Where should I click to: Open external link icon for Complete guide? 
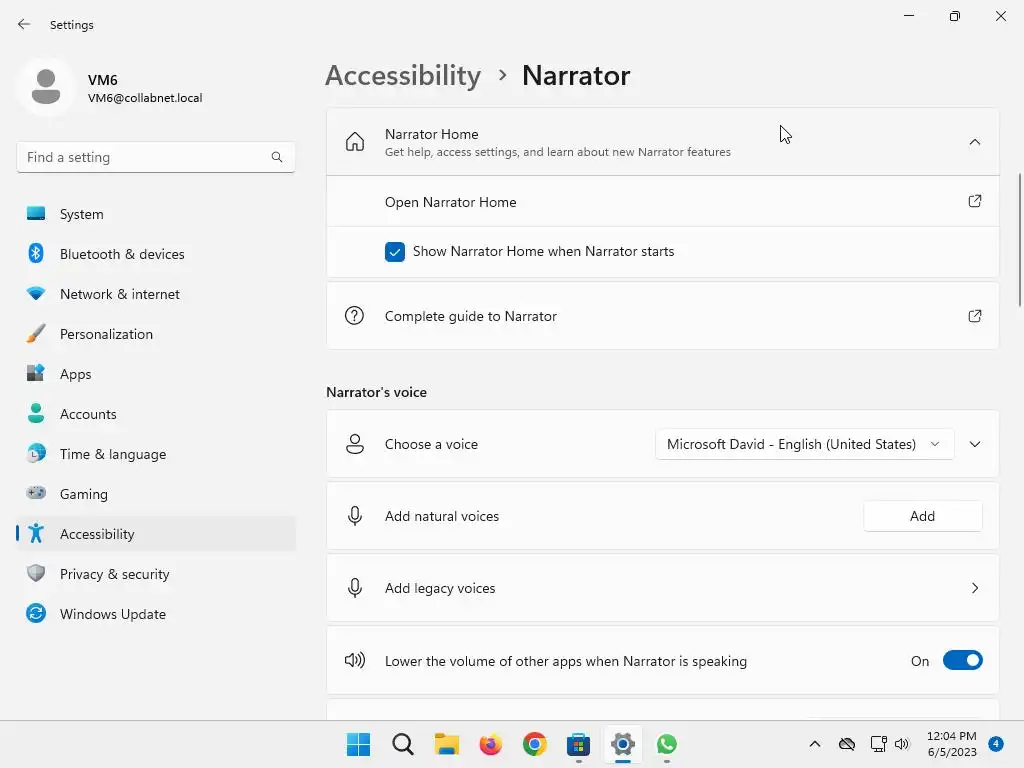point(974,316)
